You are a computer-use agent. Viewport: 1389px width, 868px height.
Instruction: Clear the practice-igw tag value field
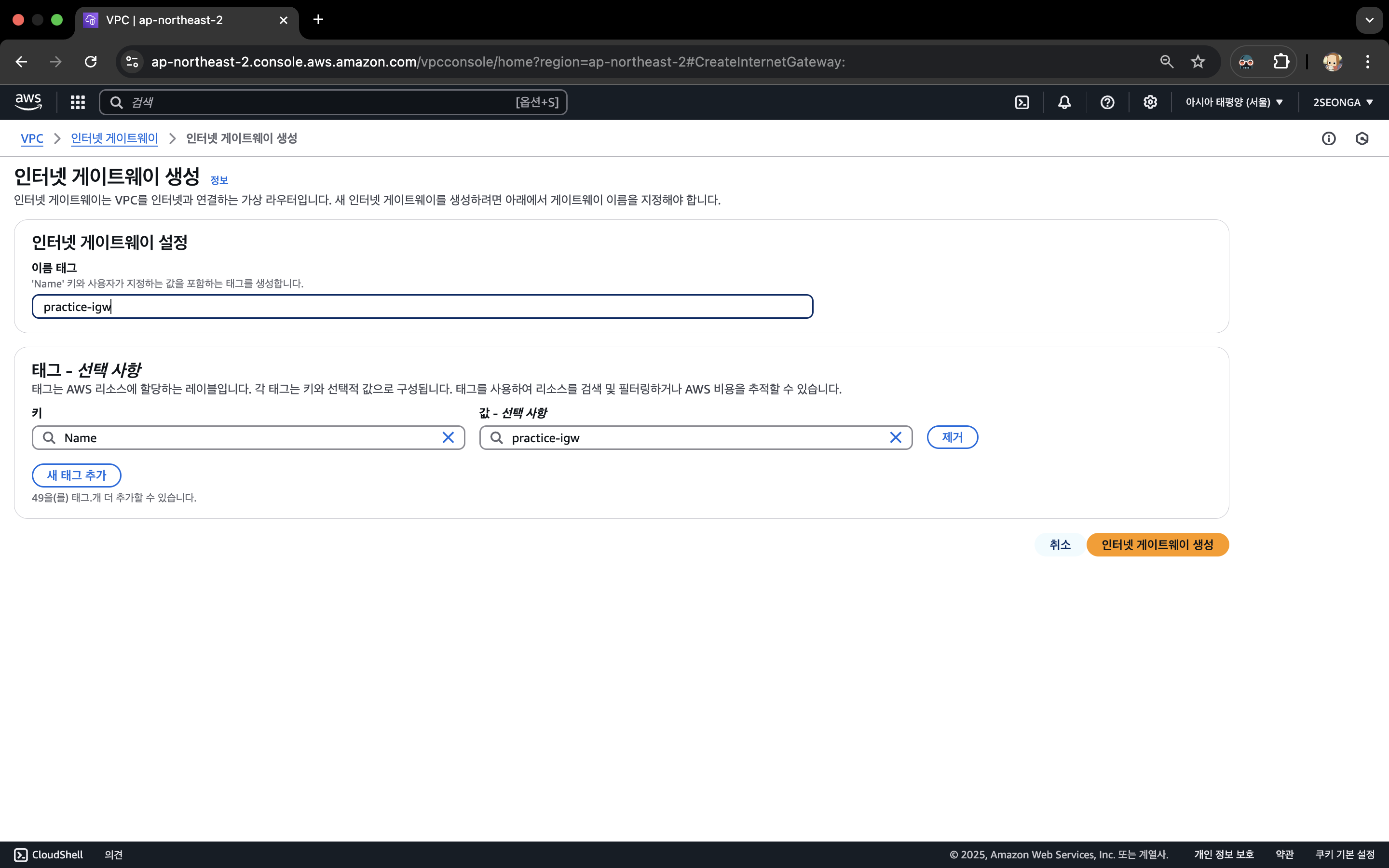(895, 437)
